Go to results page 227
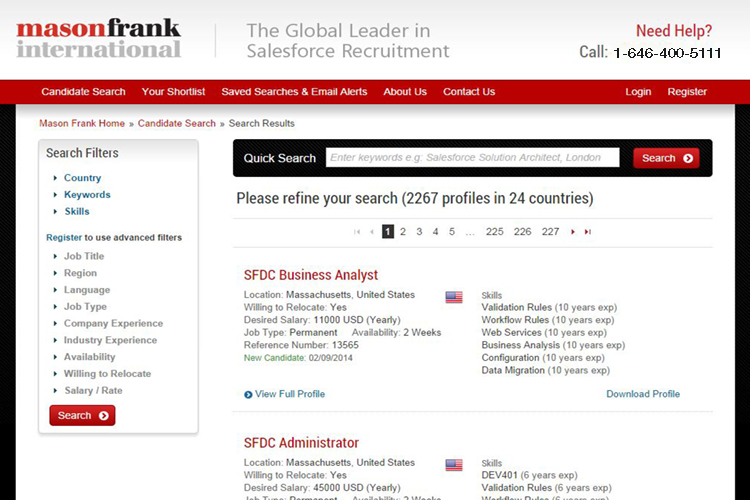Image resolution: width=750 pixels, height=500 pixels. click(550, 232)
